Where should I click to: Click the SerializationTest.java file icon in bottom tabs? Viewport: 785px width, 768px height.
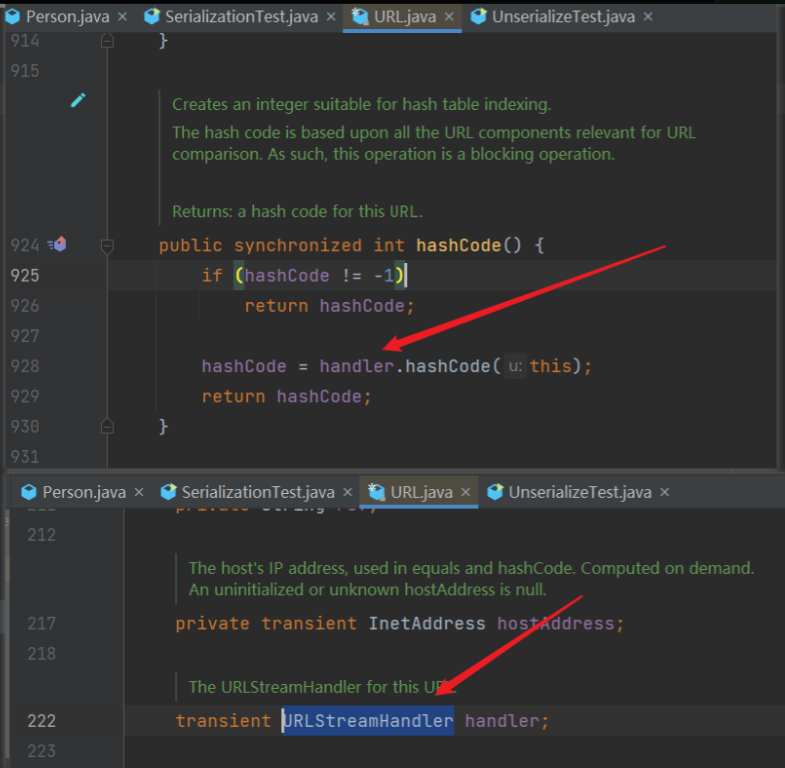click(x=168, y=492)
